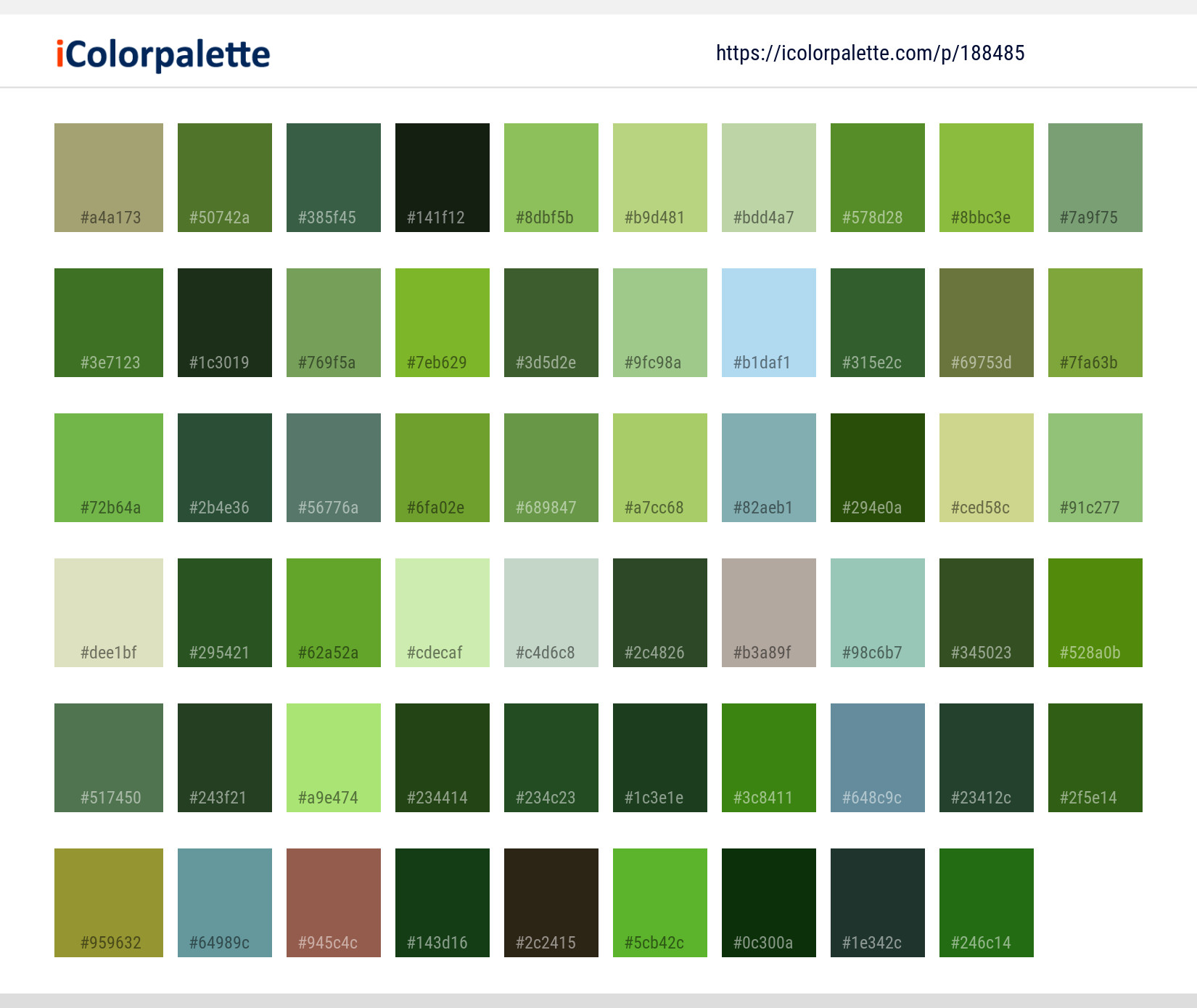Select the #3e7123 swatch
This screenshot has width=1197, height=1008.
click(109, 323)
